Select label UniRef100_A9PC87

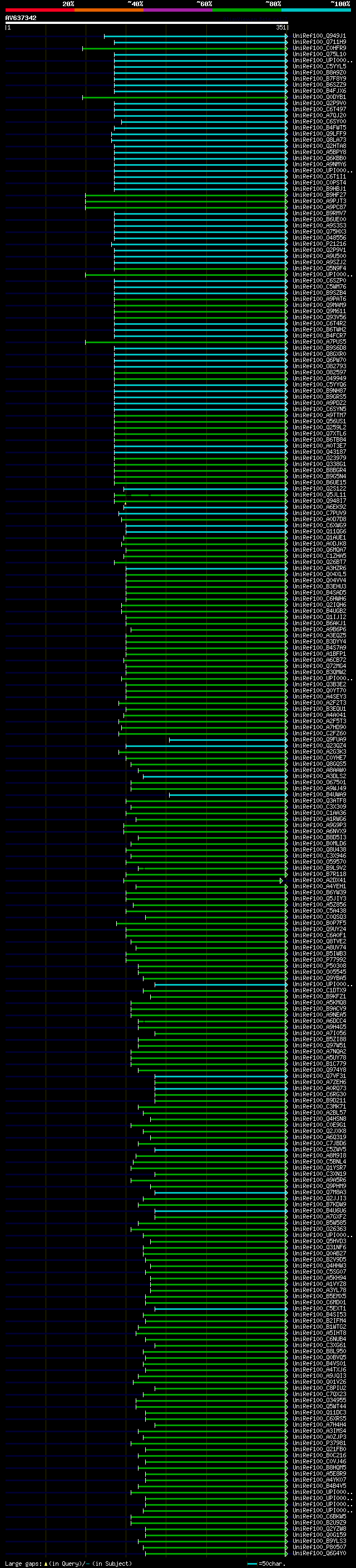pos(319,207)
